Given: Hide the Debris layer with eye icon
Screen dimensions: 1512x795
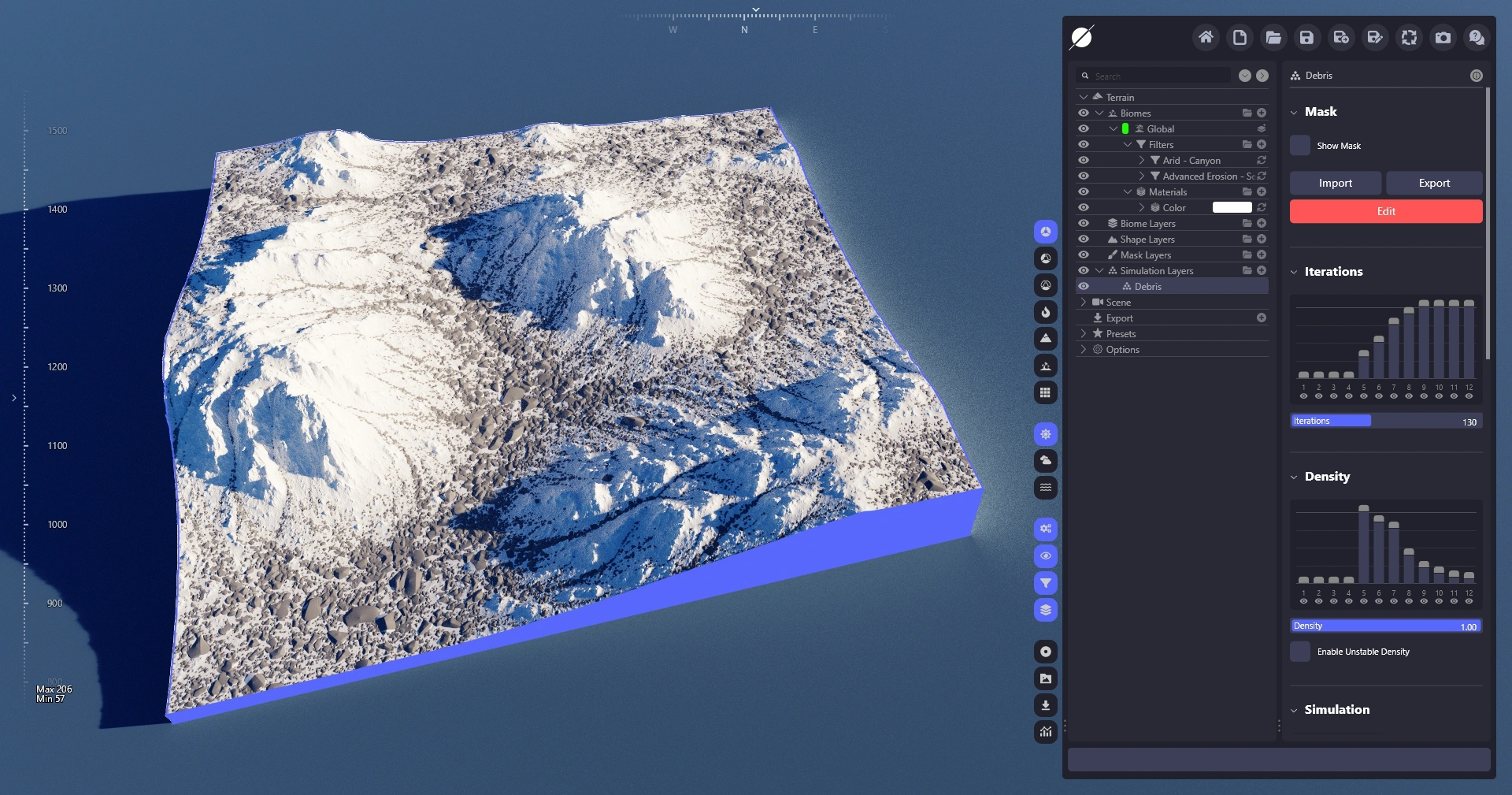Looking at the screenshot, I should [x=1084, y=286].
